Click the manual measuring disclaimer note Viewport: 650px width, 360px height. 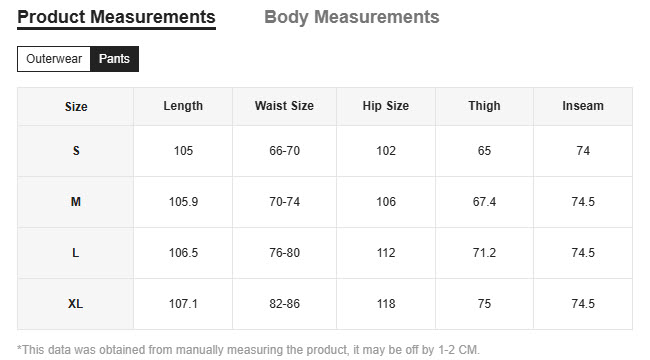[248, 350]
